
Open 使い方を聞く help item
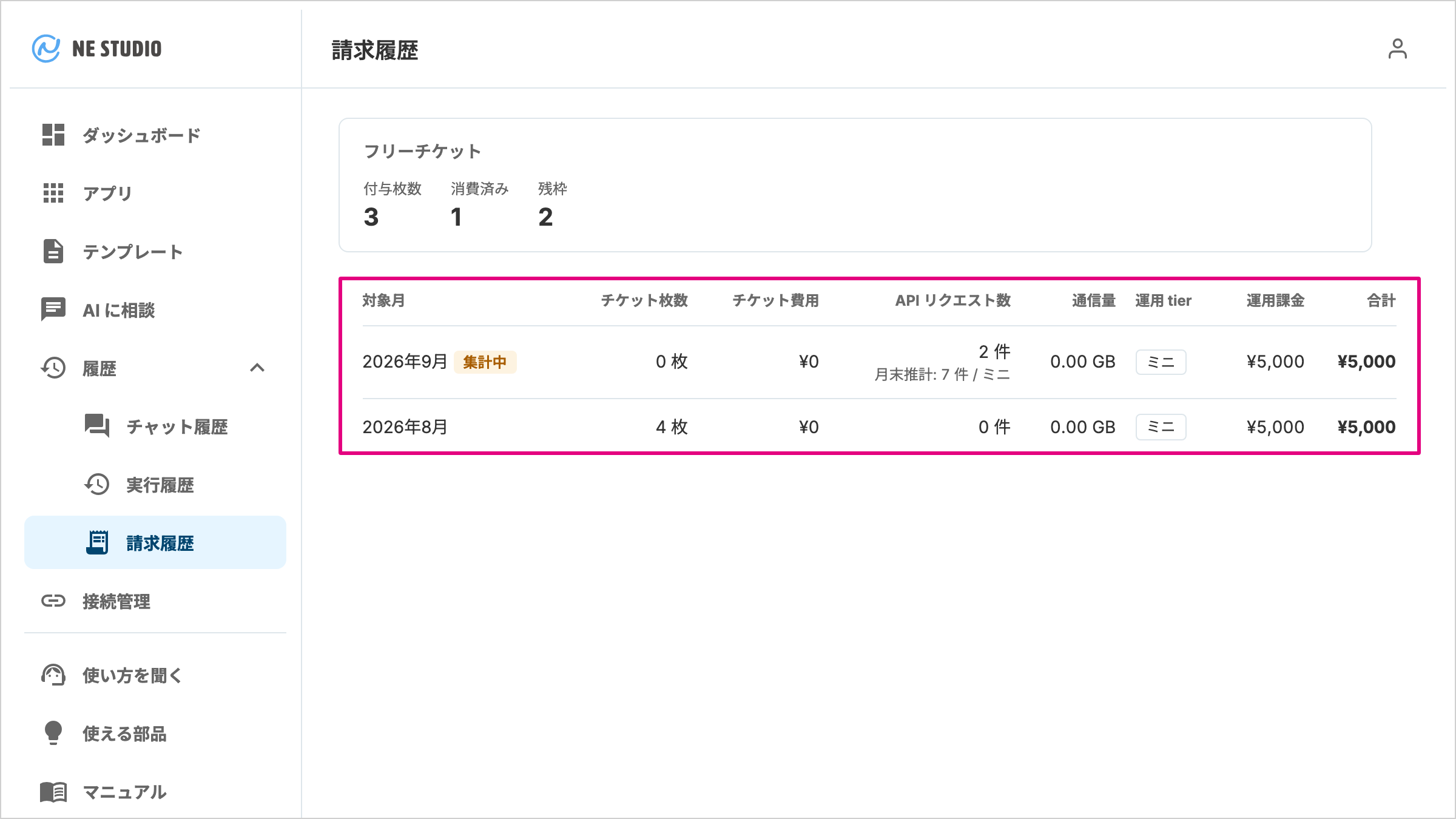click(x=155, y=675)
